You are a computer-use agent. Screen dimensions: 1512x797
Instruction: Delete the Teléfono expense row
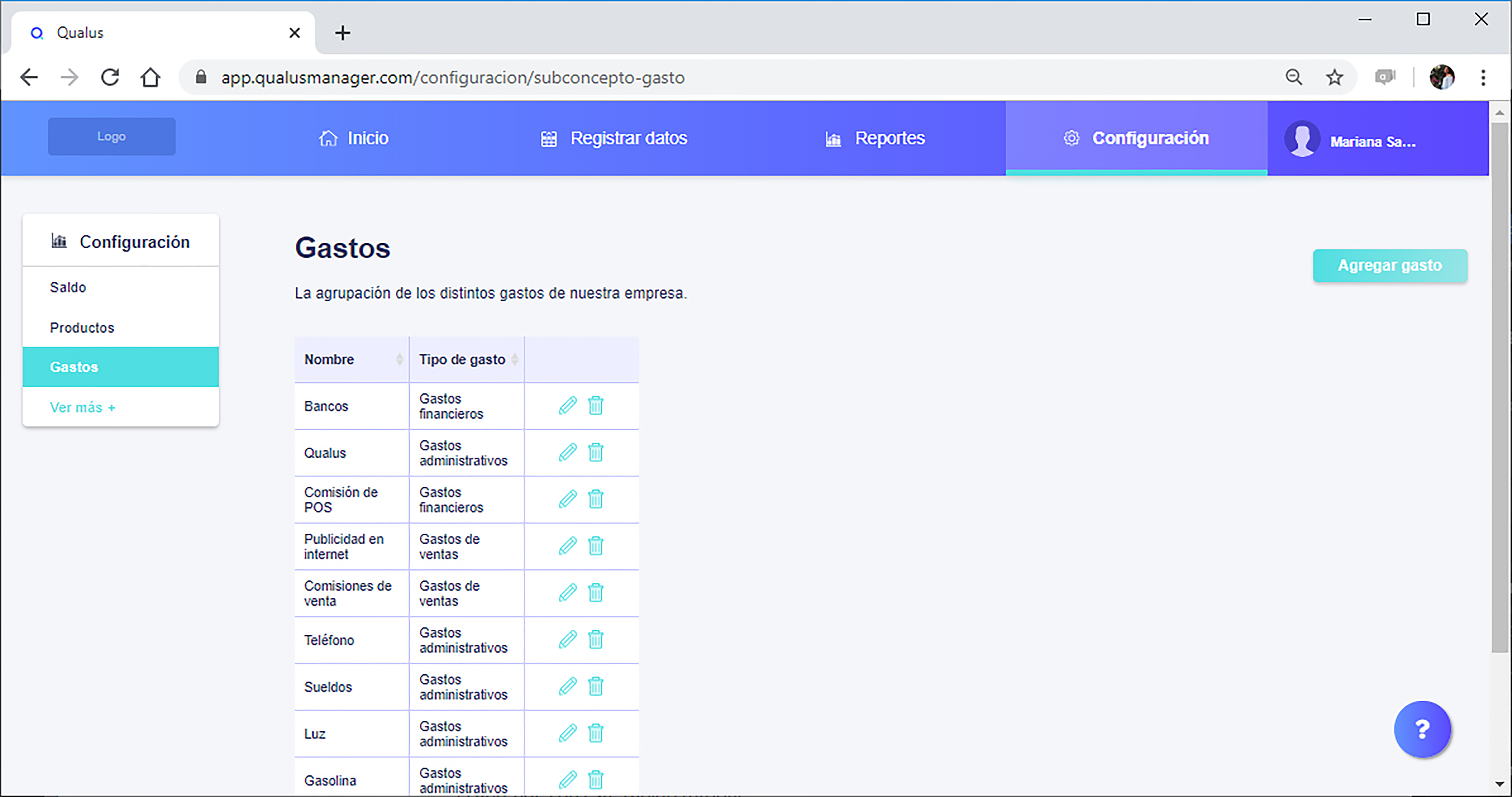(x=596, y=640)
